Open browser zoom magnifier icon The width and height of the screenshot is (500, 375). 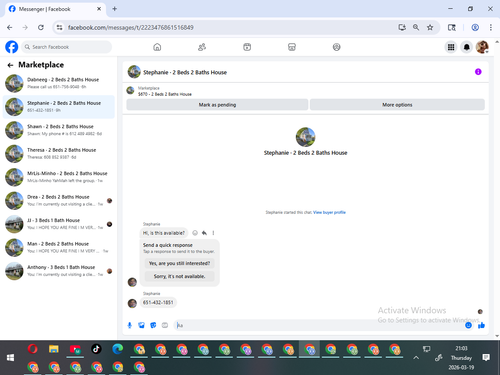416,27
